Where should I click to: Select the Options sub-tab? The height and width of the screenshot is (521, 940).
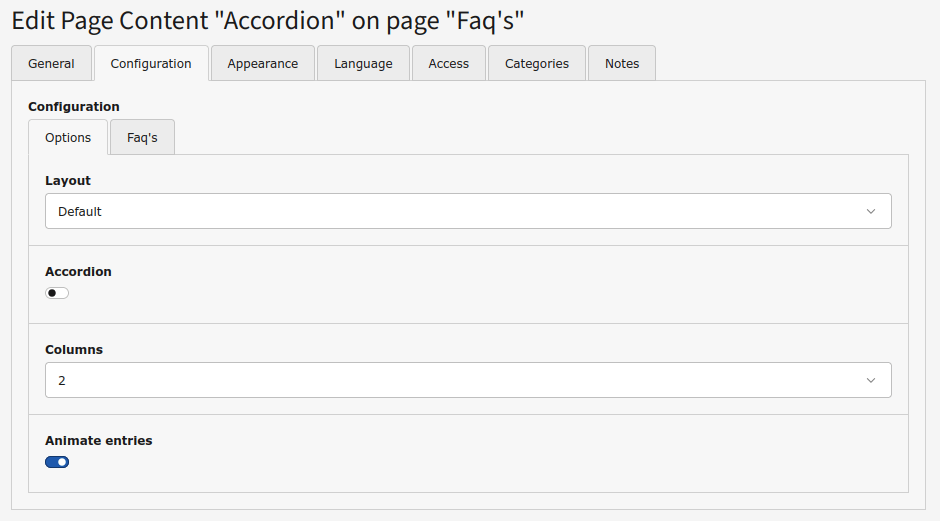point(68,138)
